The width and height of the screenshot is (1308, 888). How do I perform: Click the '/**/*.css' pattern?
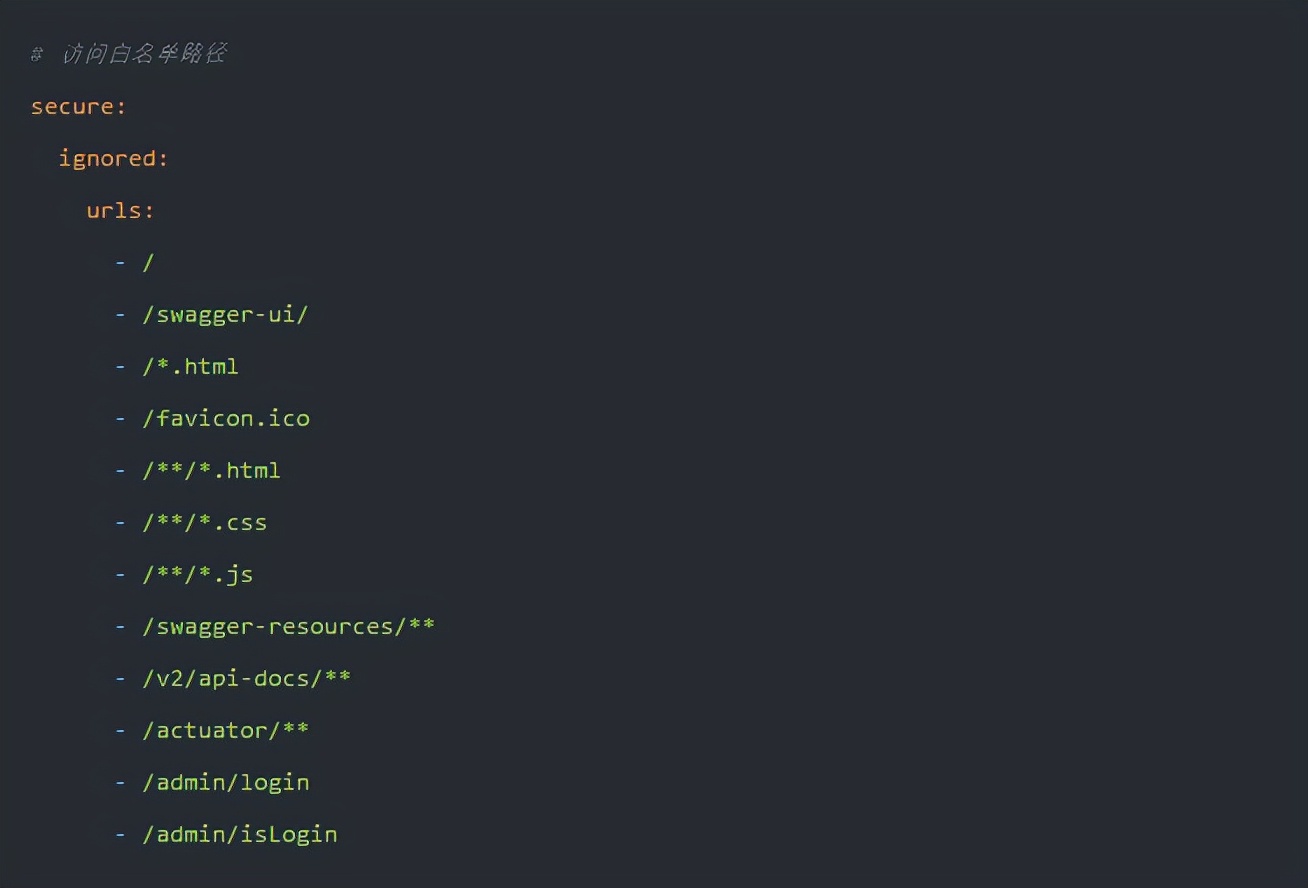tap(204, 522)
